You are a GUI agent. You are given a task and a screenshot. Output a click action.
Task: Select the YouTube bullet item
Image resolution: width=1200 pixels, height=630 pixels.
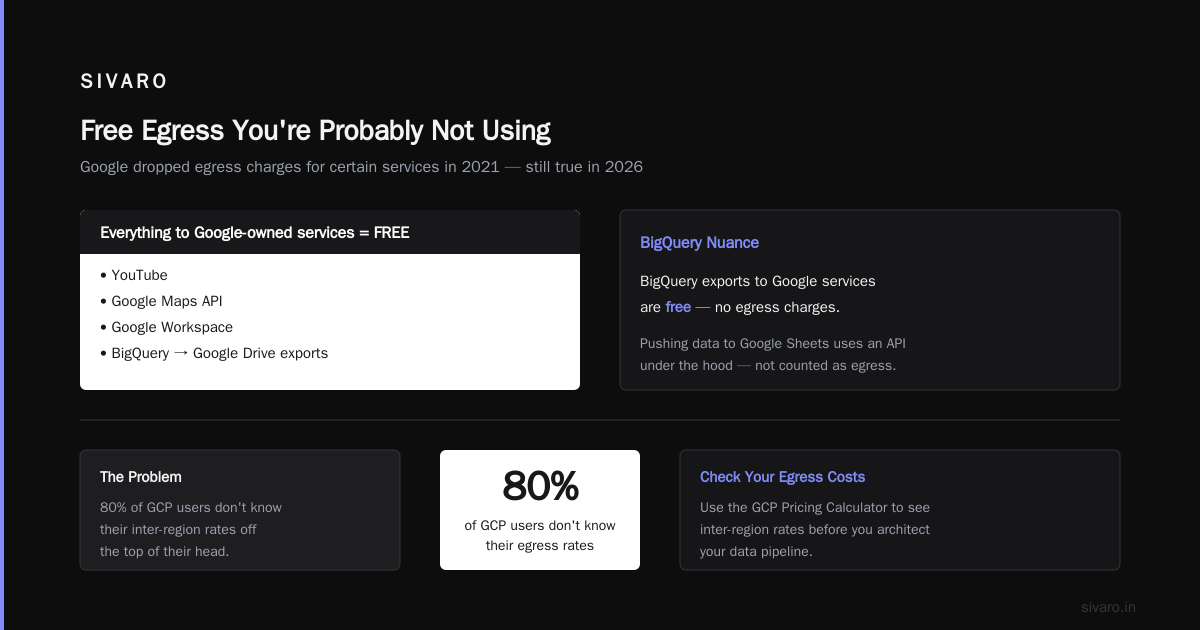(134, 275)
